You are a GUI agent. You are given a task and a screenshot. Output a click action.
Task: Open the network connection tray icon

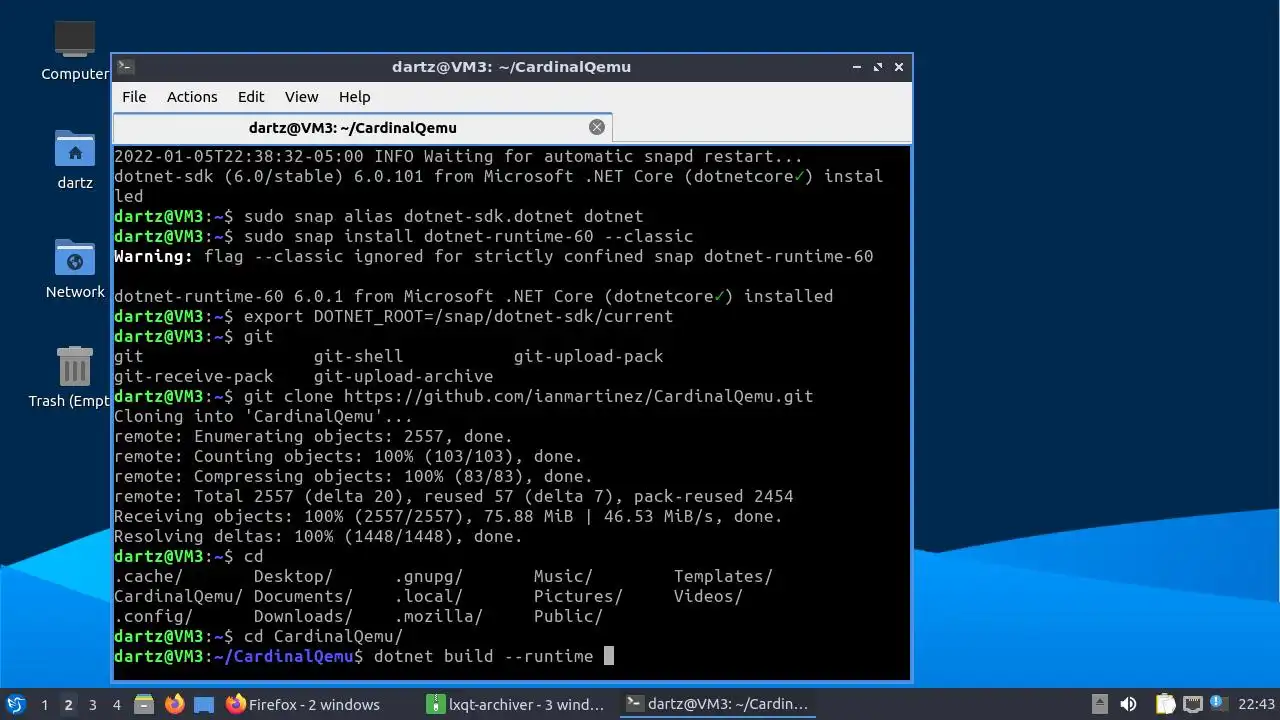pyautogui.click(x=1192, y=704)
